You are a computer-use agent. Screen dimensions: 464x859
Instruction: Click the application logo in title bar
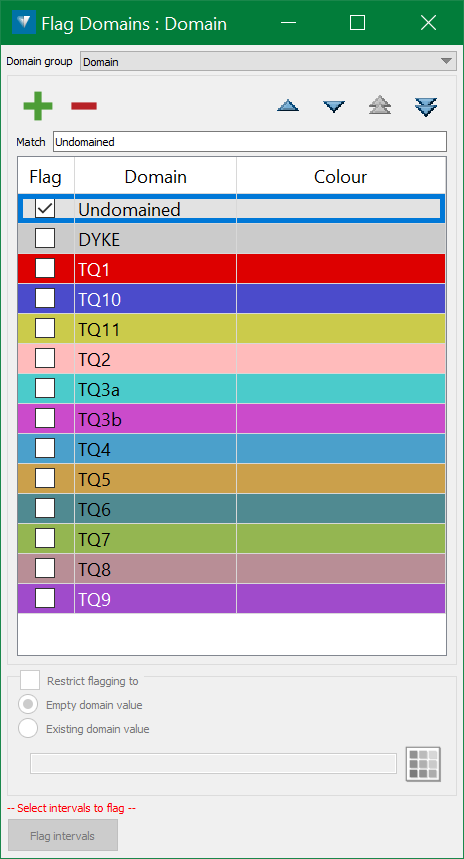pos(24,23)
